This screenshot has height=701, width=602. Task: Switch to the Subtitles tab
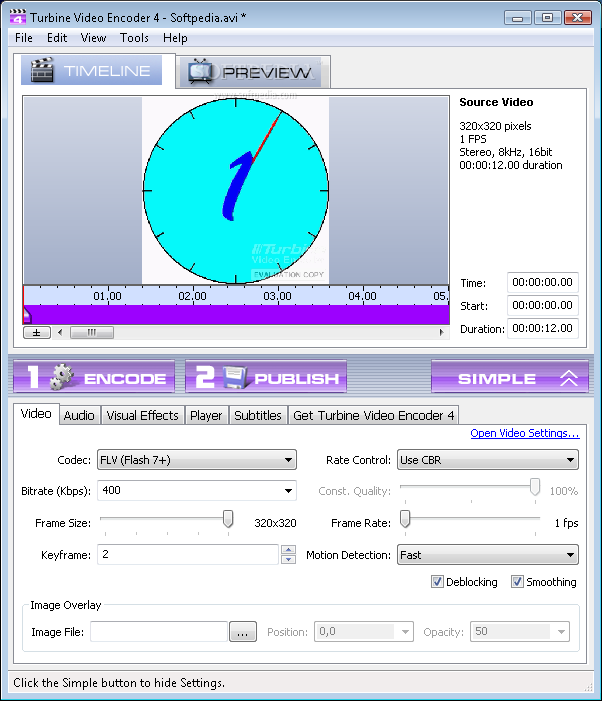pyautogui.click(x=258, y=415)
